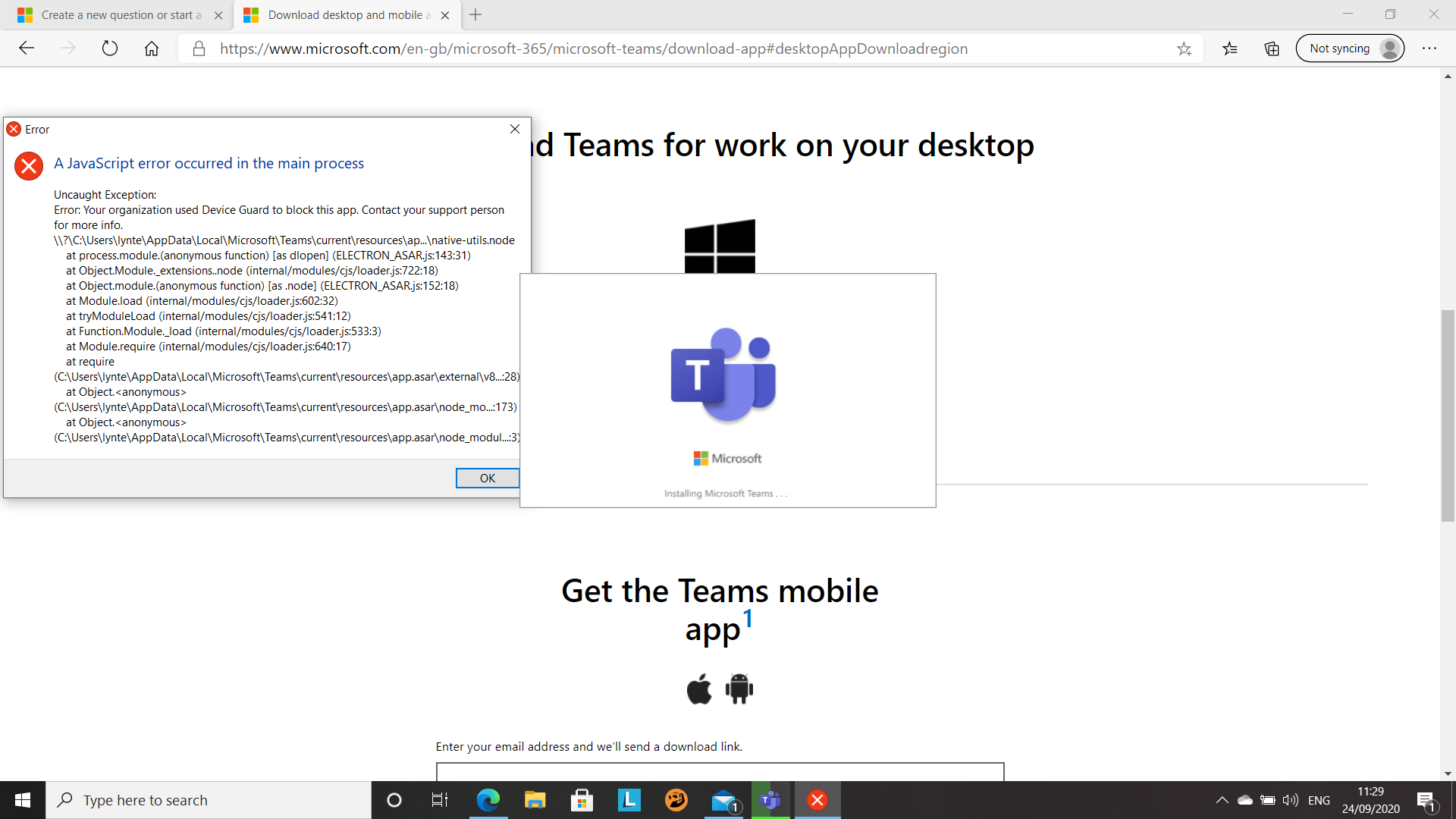The image size is (1456, 819).
Task: Add this page to favourites star
Action: pos(1184,49)
